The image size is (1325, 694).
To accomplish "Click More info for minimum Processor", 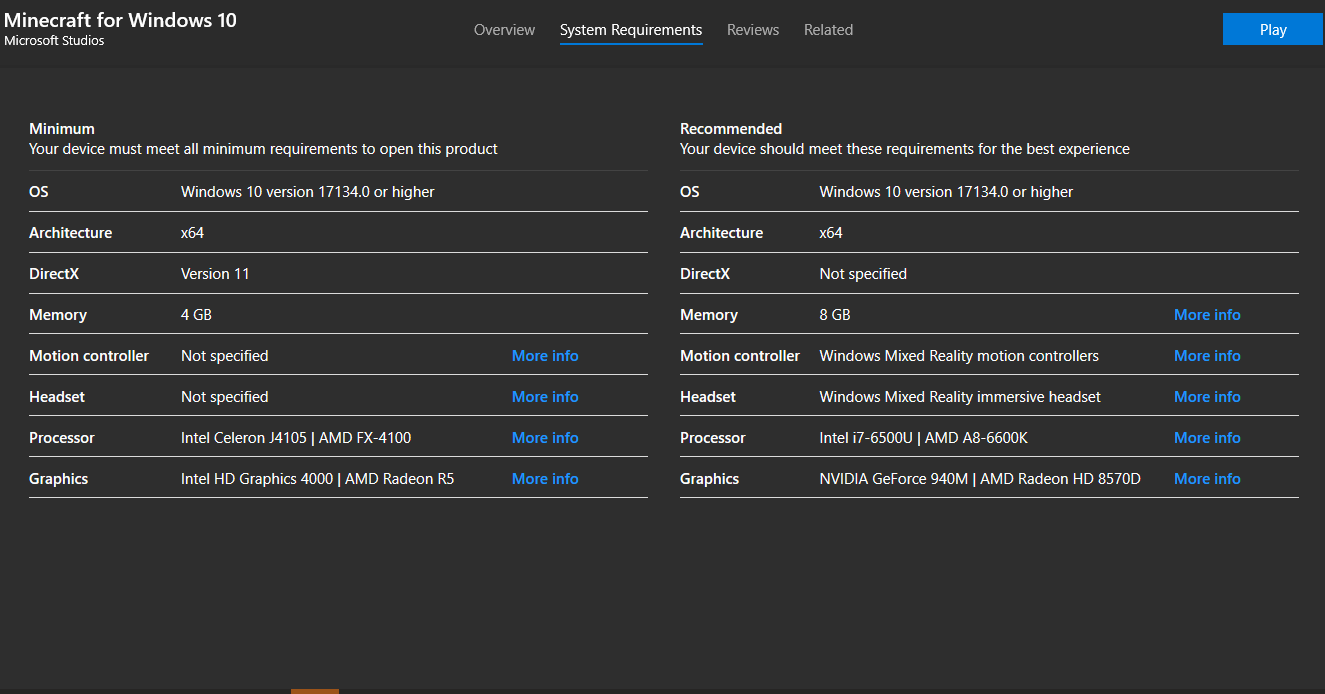I will 545,438.
